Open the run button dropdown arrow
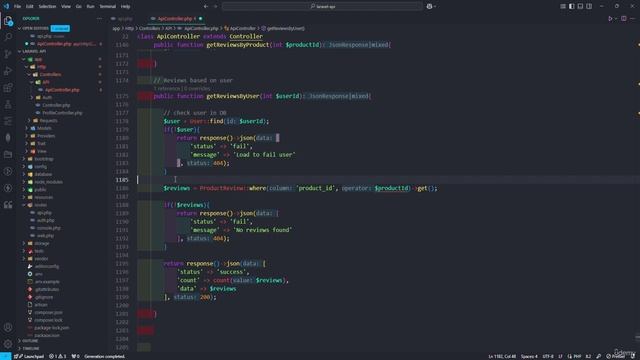Image resolution: width=640 pixels, height=360 pixels. pos(616,19)
